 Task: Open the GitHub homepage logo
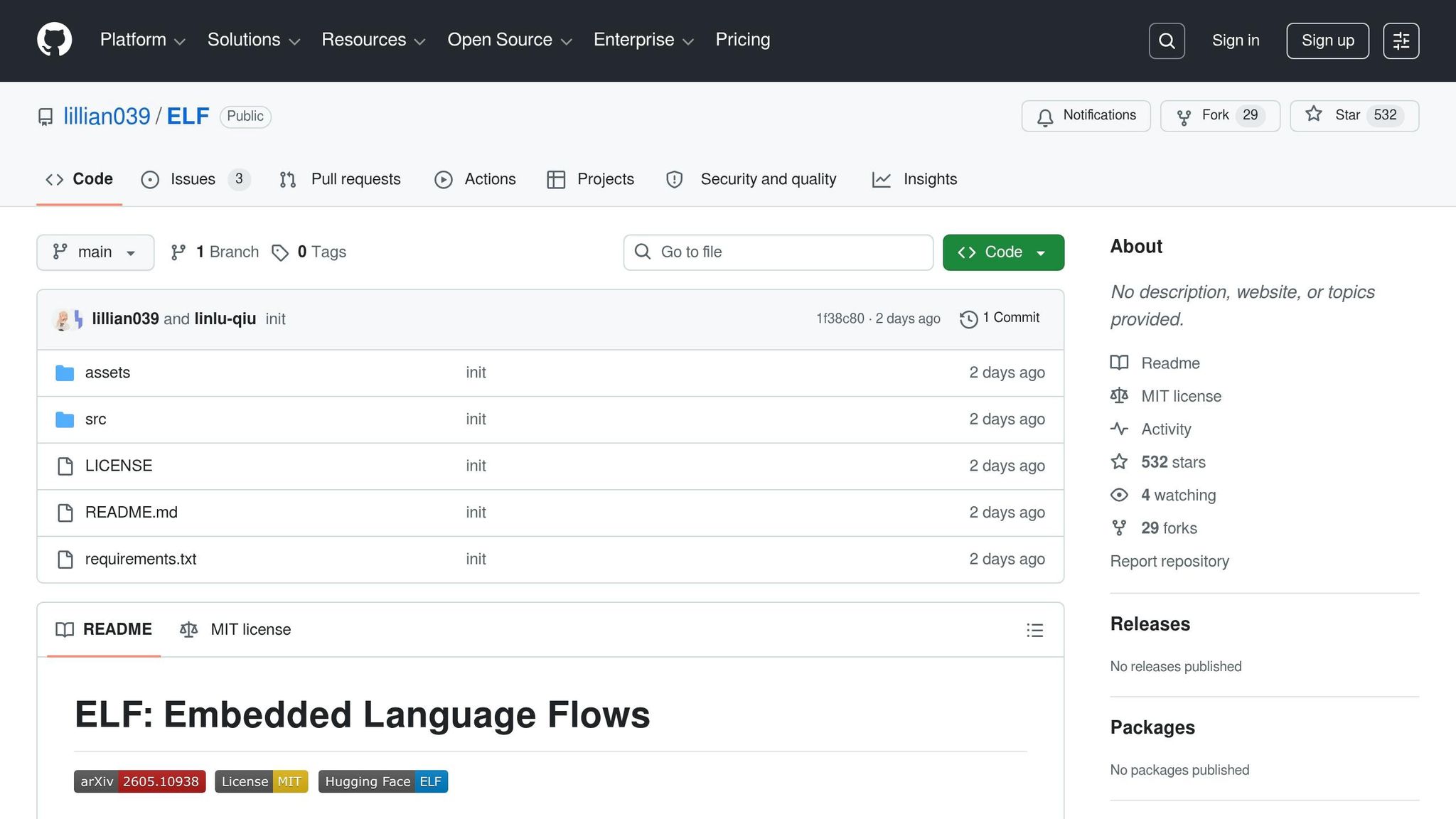coord(54,40)
